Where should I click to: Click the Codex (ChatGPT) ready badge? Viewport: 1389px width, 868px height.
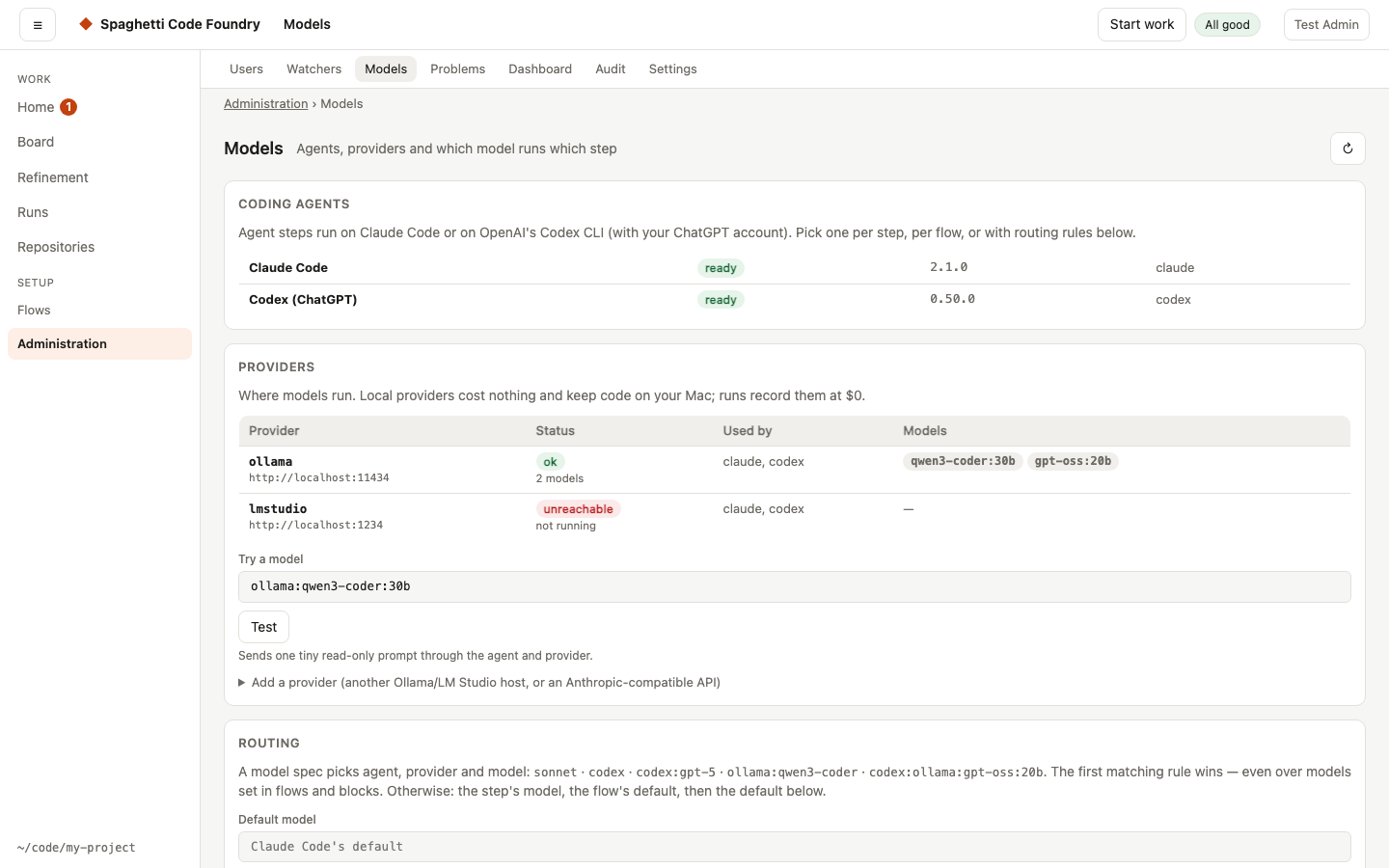pyautogui.click(x=721, y=300)
